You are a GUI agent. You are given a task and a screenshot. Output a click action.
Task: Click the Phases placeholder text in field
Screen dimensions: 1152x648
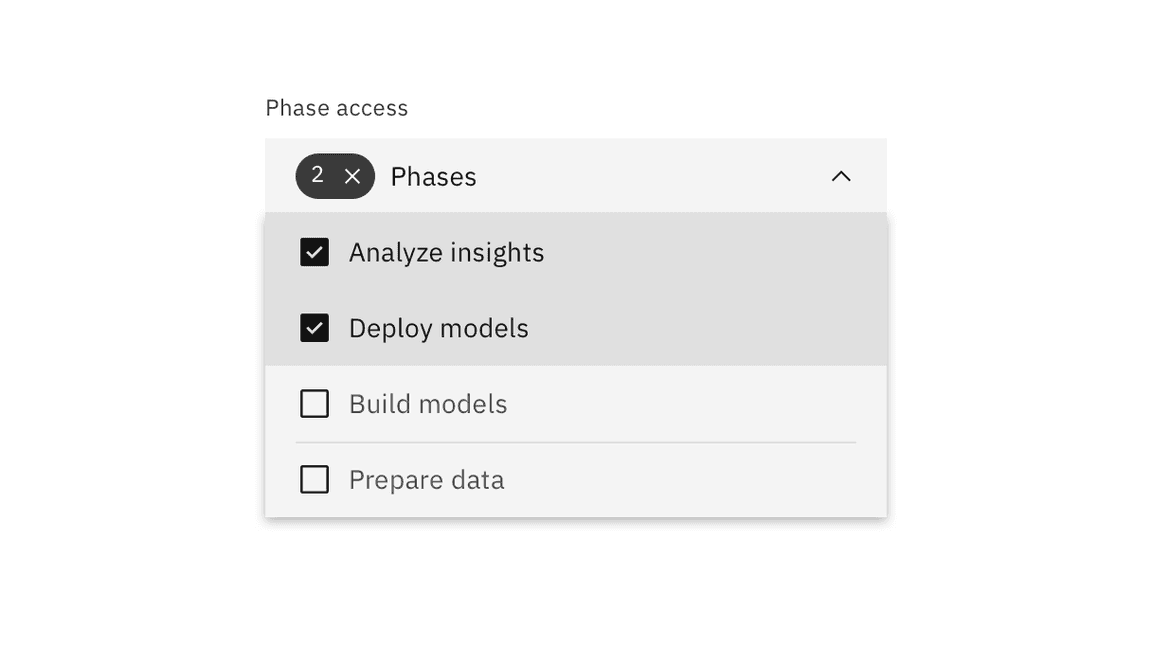point(433,176)
